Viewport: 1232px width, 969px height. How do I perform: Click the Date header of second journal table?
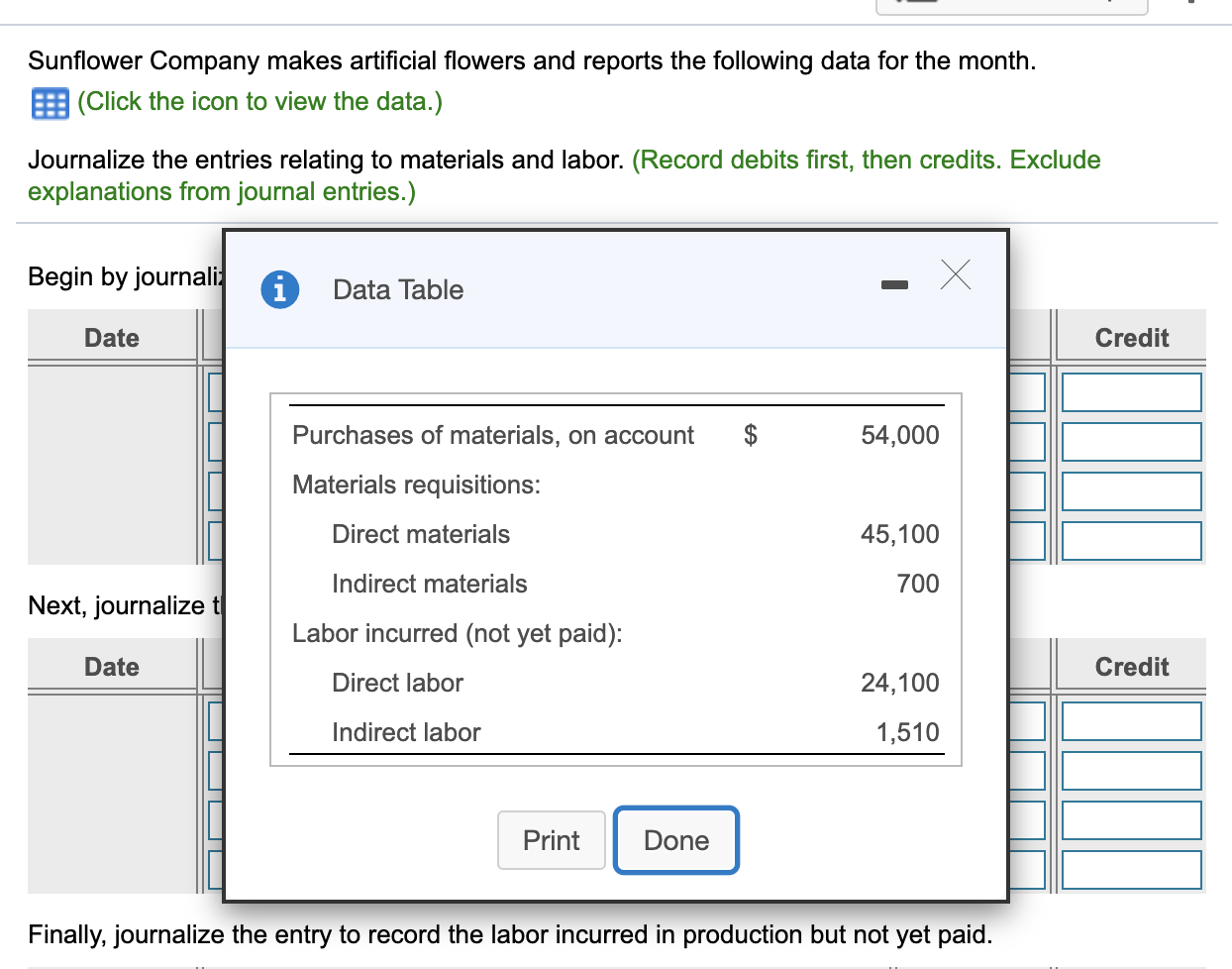click(x=112, y=667)
